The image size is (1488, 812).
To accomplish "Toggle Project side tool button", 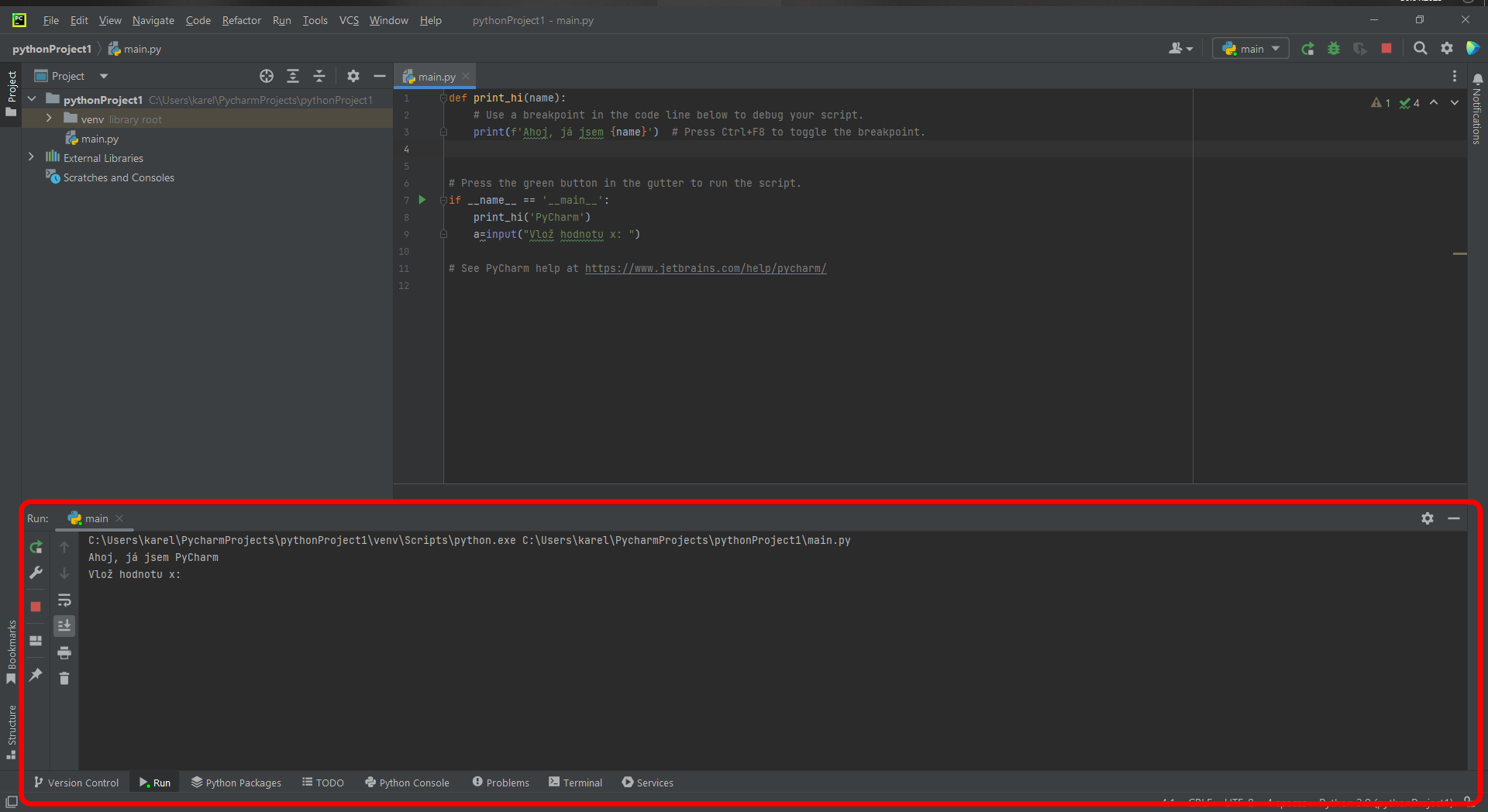I will pyautogui.click(x=11, y=93).
